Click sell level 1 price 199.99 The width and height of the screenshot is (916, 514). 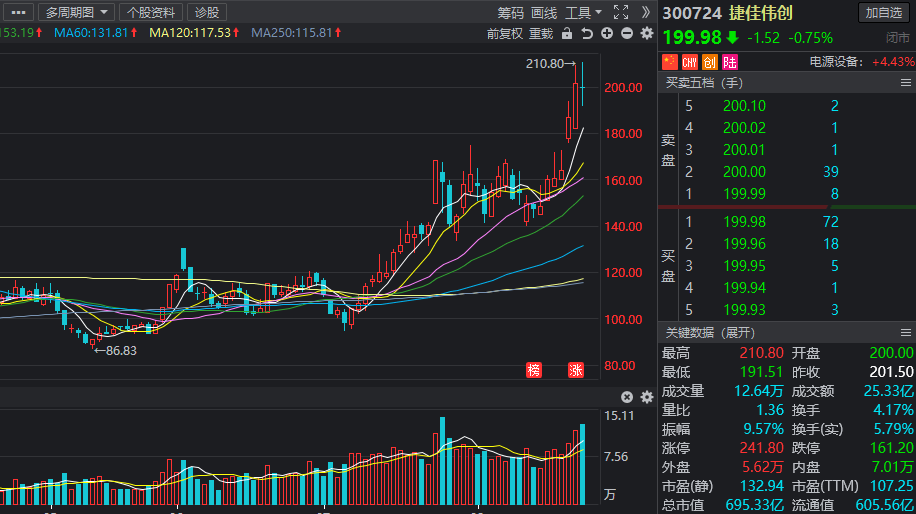tap(744, 194)
